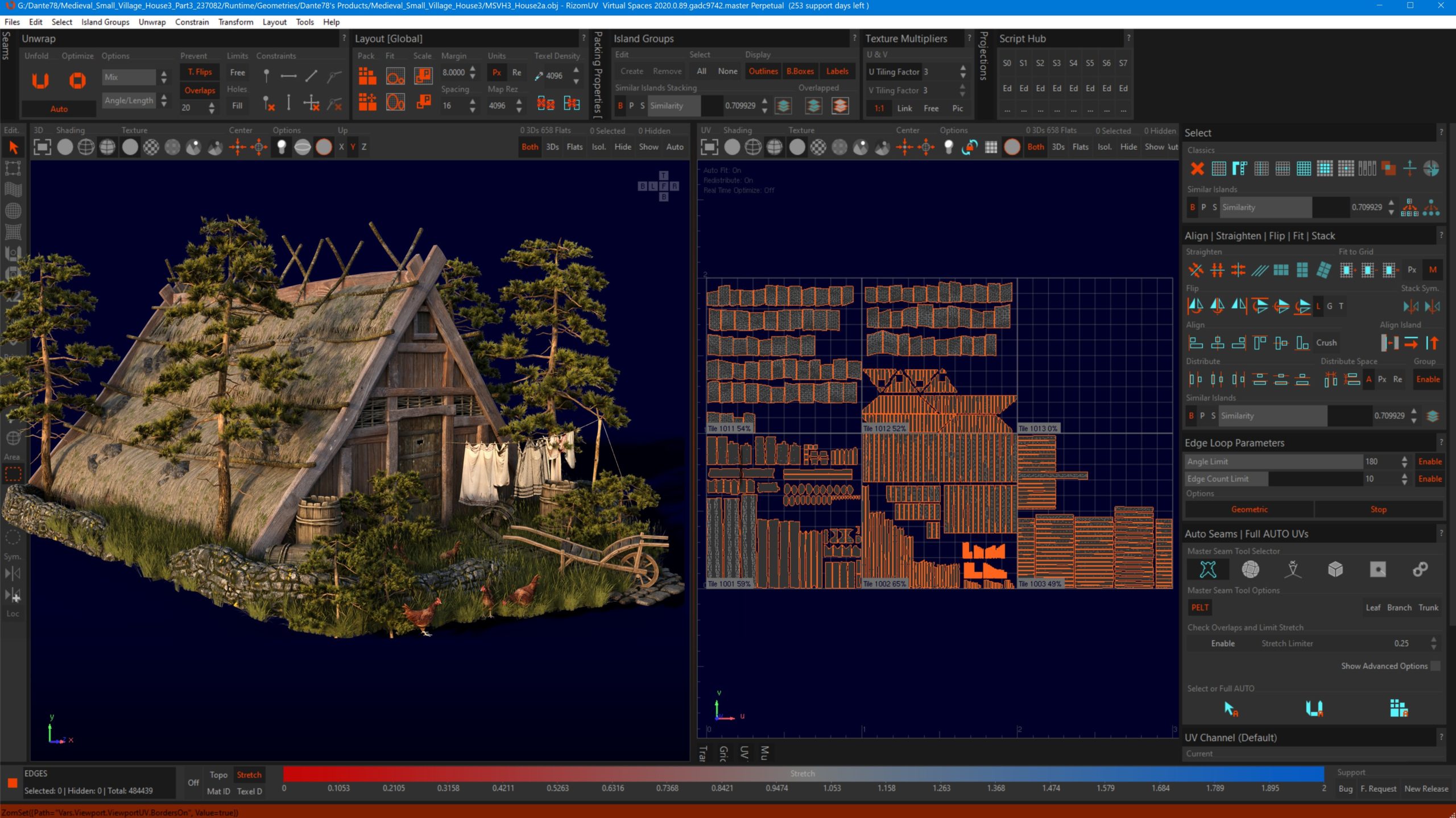Image resolution: width=1456 pixels, height=818 pixels.
Task: Click the box seam tool in Master Seam Selector
Action: (x=1335, y=569)
